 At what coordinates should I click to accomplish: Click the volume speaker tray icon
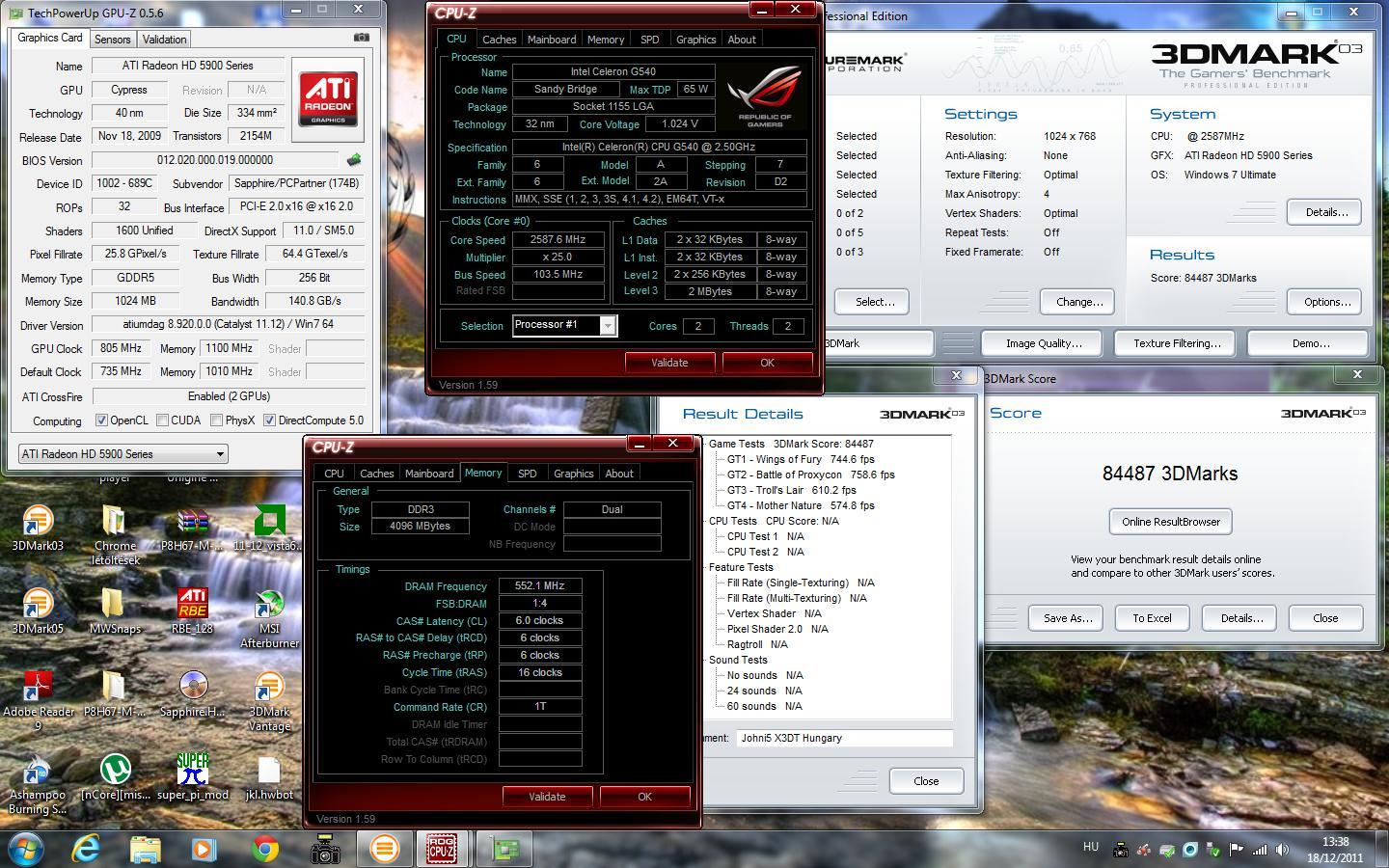pos(1282,850)
